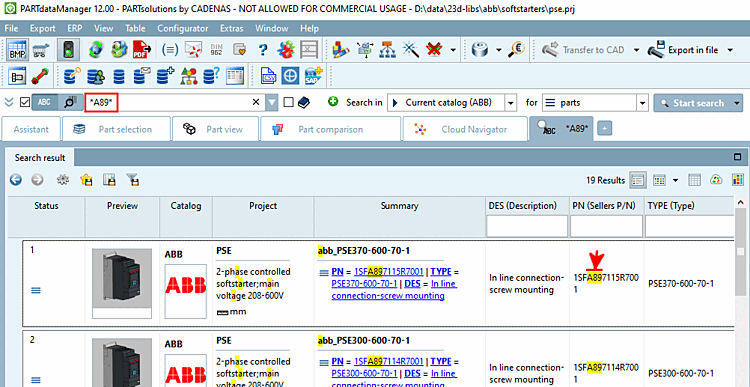Click the red X clear icon
Screen dimensions: 750x387
pyautogui.click(x=434, y=50)
